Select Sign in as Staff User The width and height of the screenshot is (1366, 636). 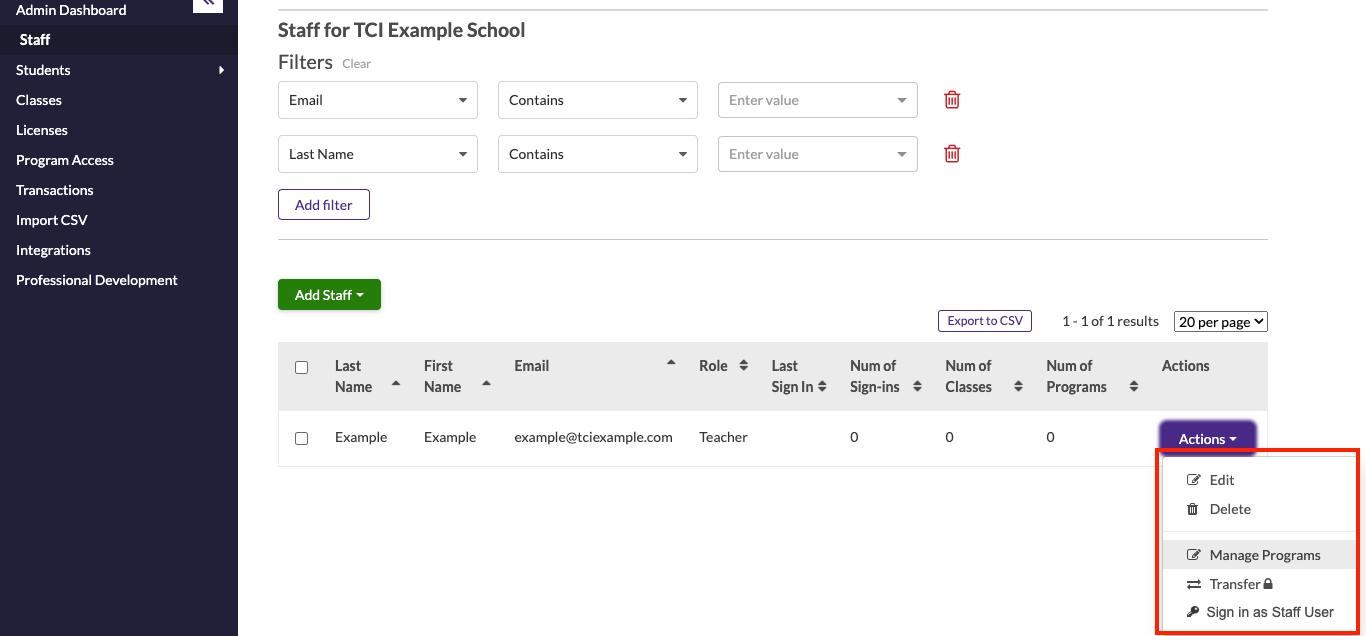click(1269, 612)
